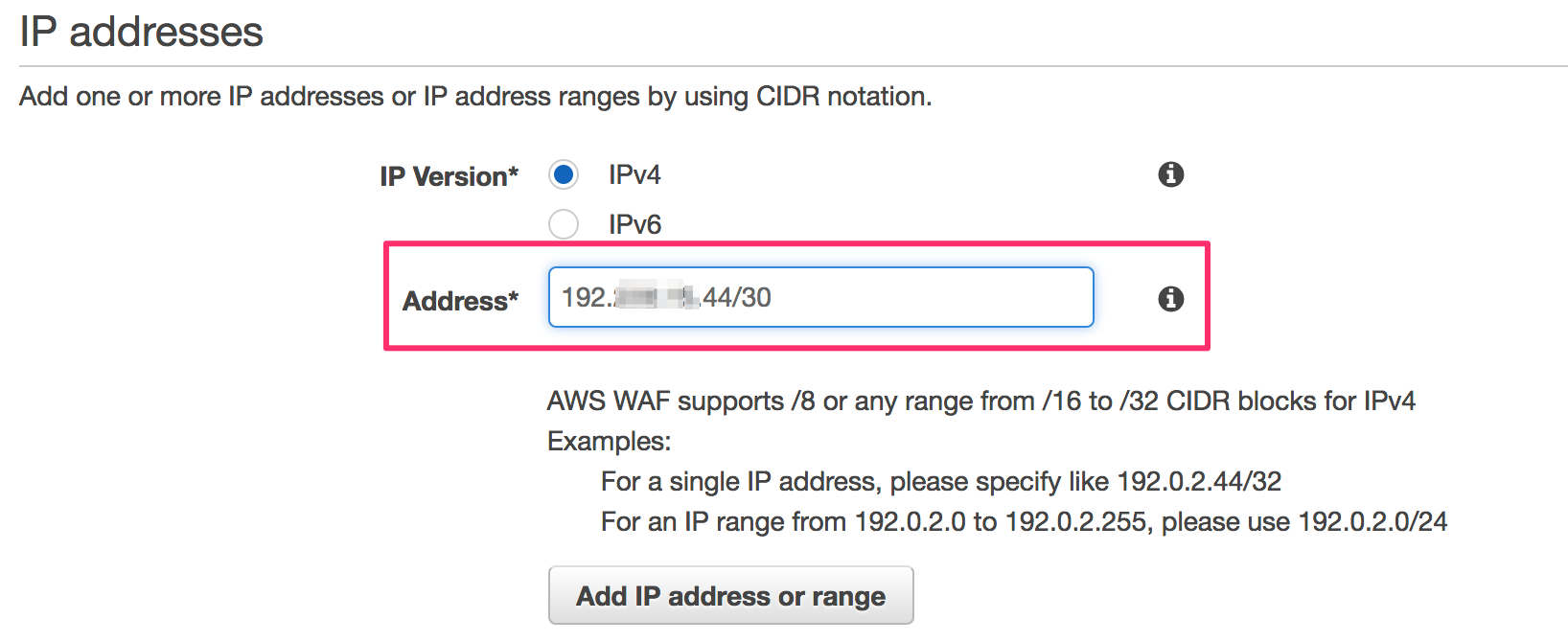The width and height of the screenshot is (1568, 642).
Task: Click empty area right of address text in field
Action: [x=930, y=297]
